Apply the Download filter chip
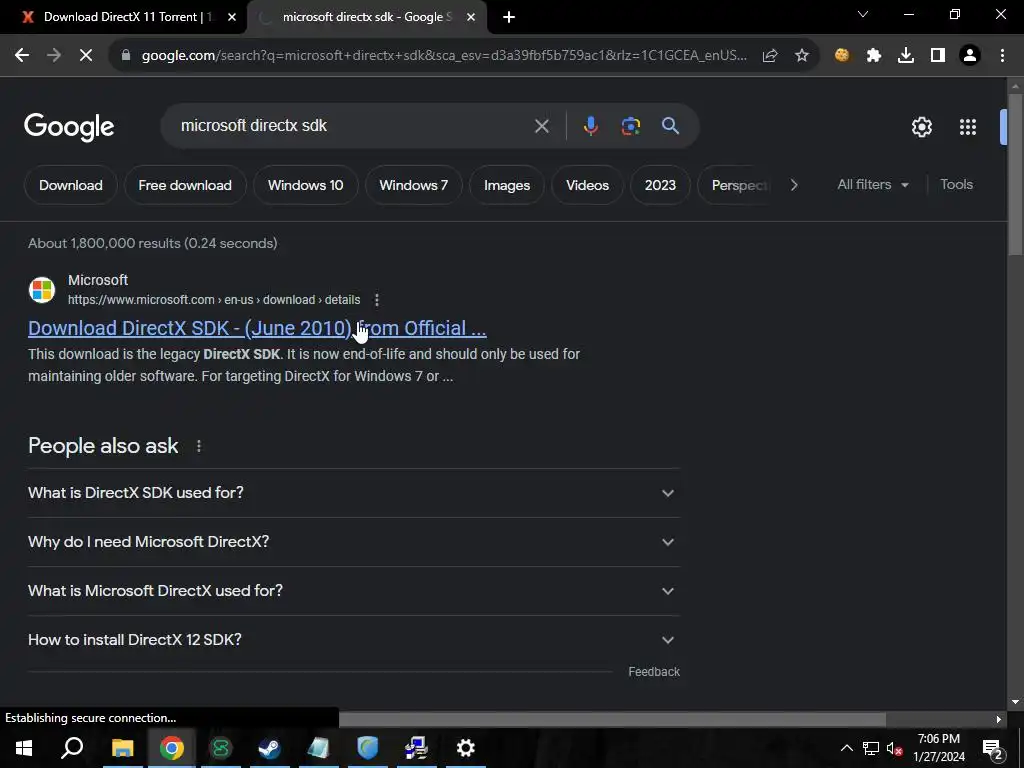 tap(71, 185)
